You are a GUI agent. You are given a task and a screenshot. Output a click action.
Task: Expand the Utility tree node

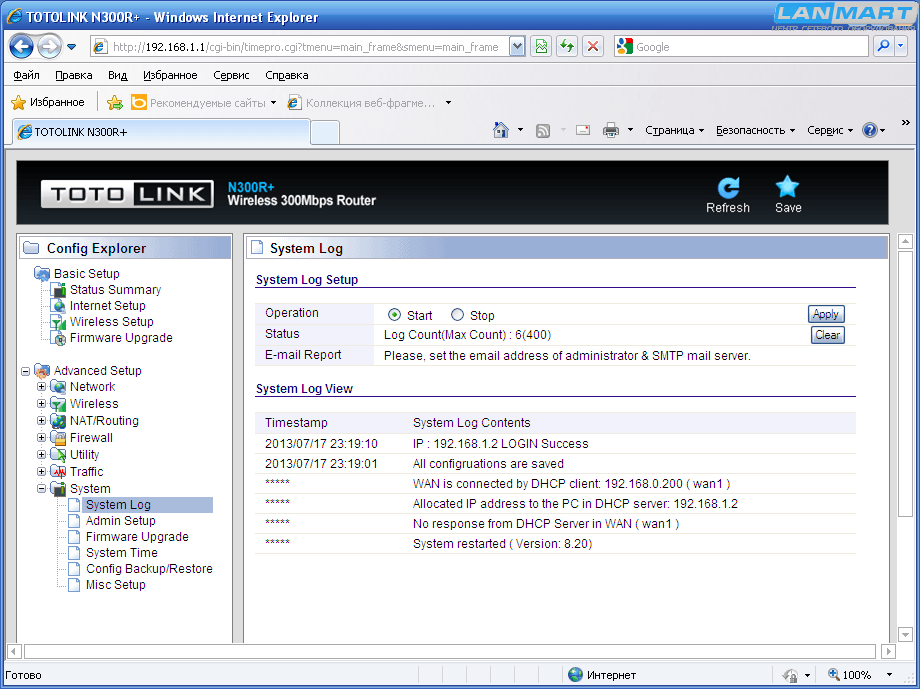coord(41,455)
